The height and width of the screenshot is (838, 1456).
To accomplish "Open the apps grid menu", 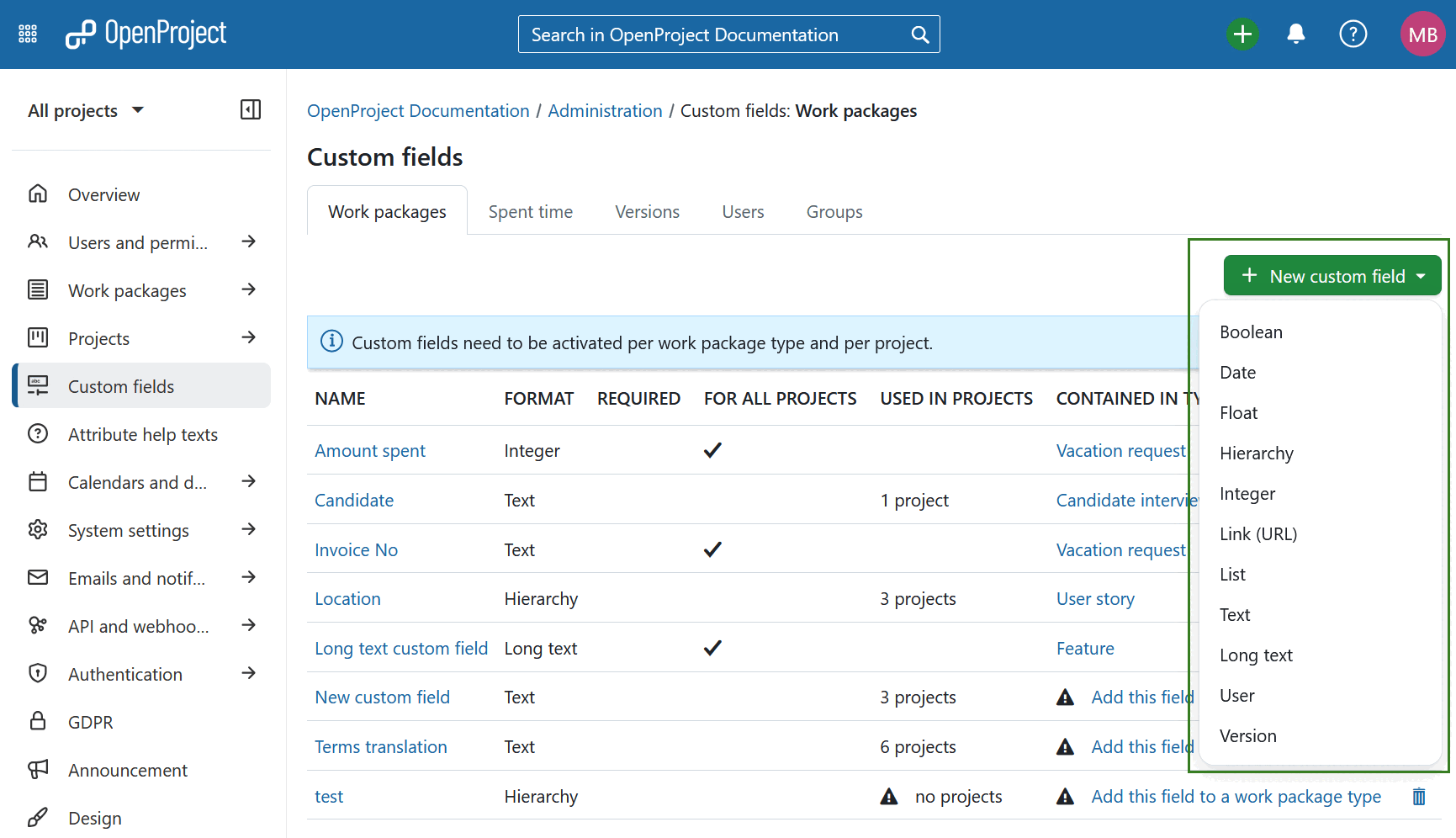I will pyautogui.click(x=27, y=34).
